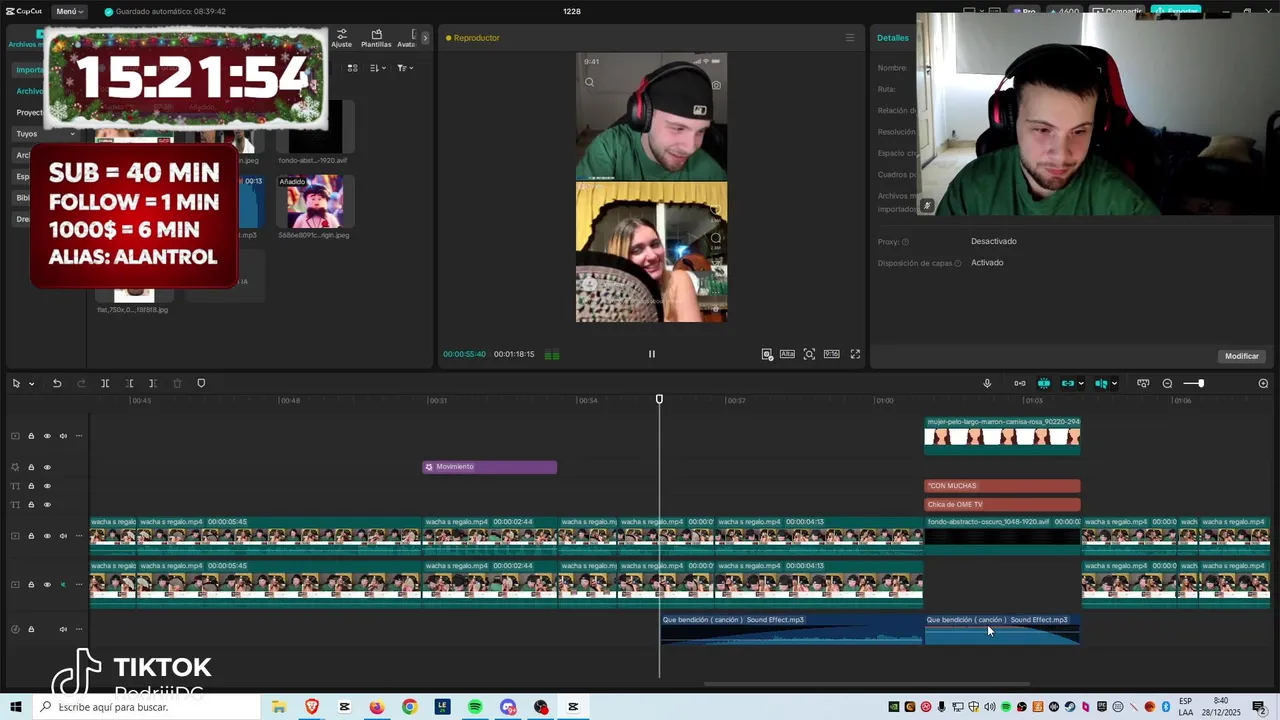The width and height of the screenshot is (1280, 720).
Task: Select the "CON MUCHAS" text clip
Action: (x=1002, y=486)
